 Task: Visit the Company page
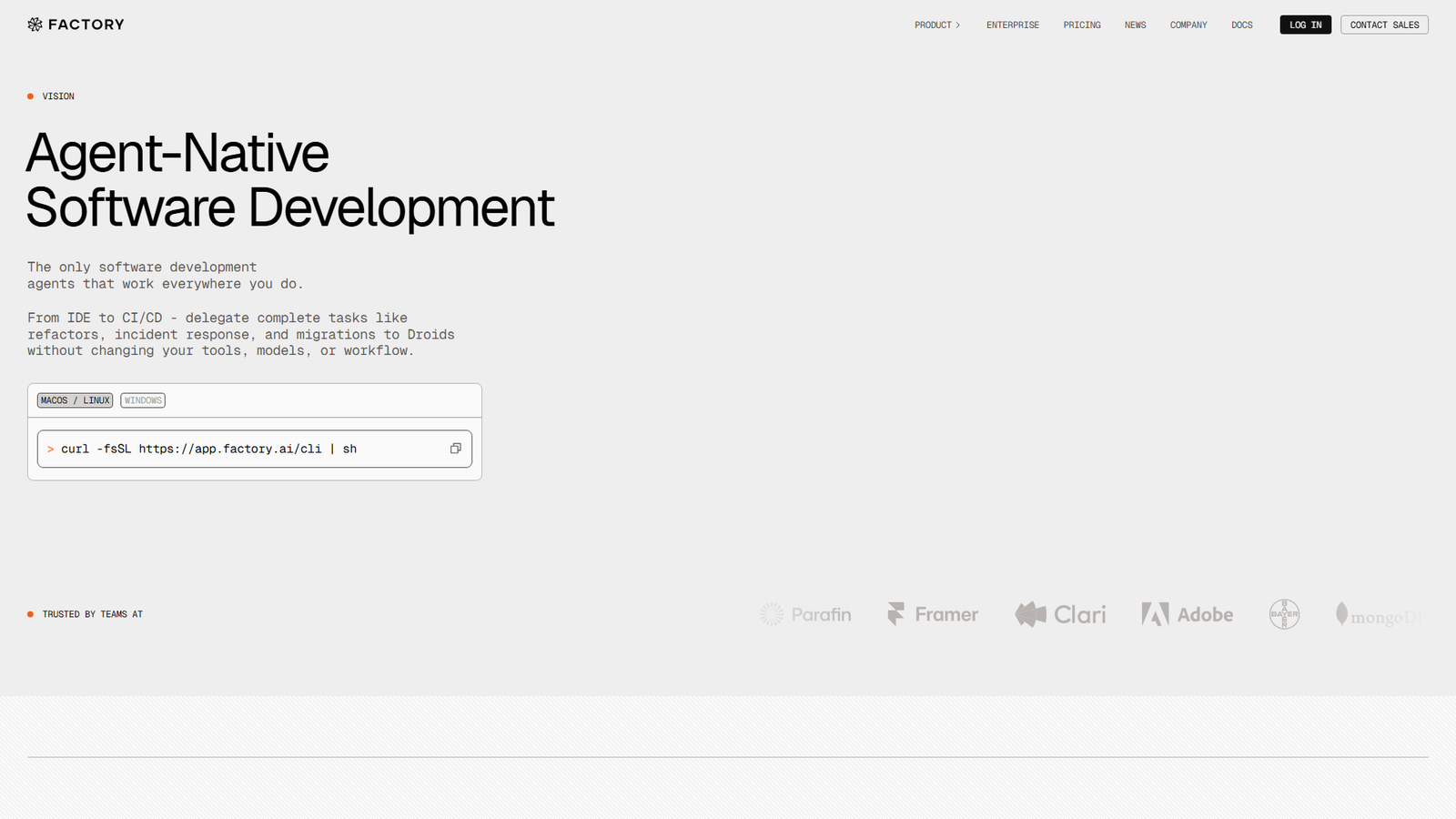pos(1188,25)
